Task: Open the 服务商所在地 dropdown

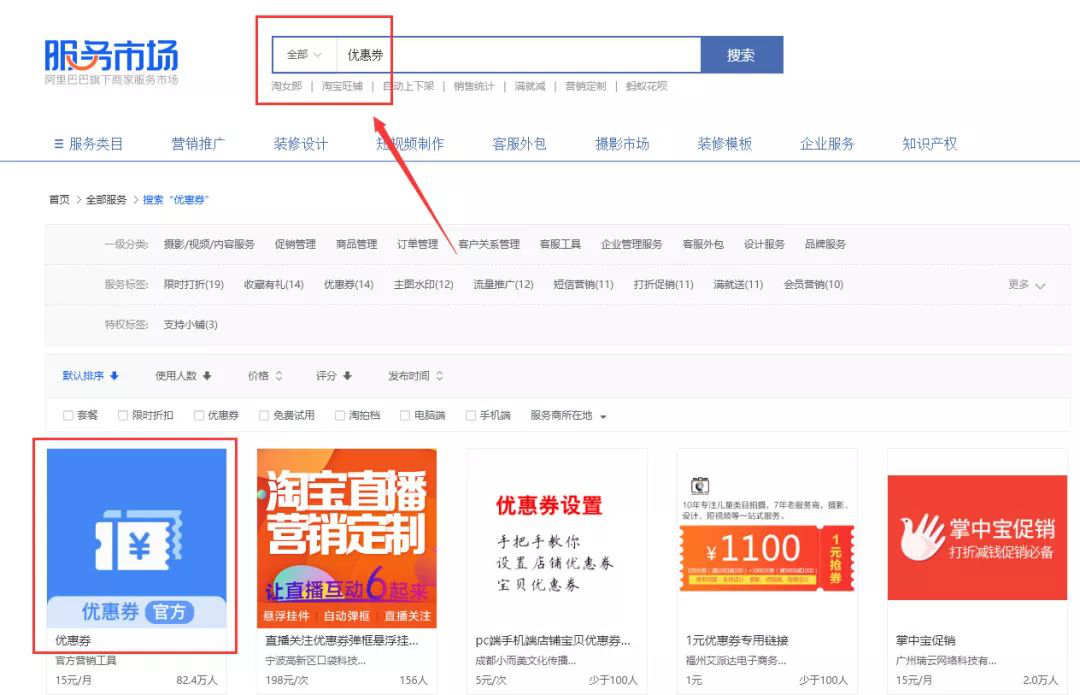Action: pyautogui.click(x=568, y=415)
